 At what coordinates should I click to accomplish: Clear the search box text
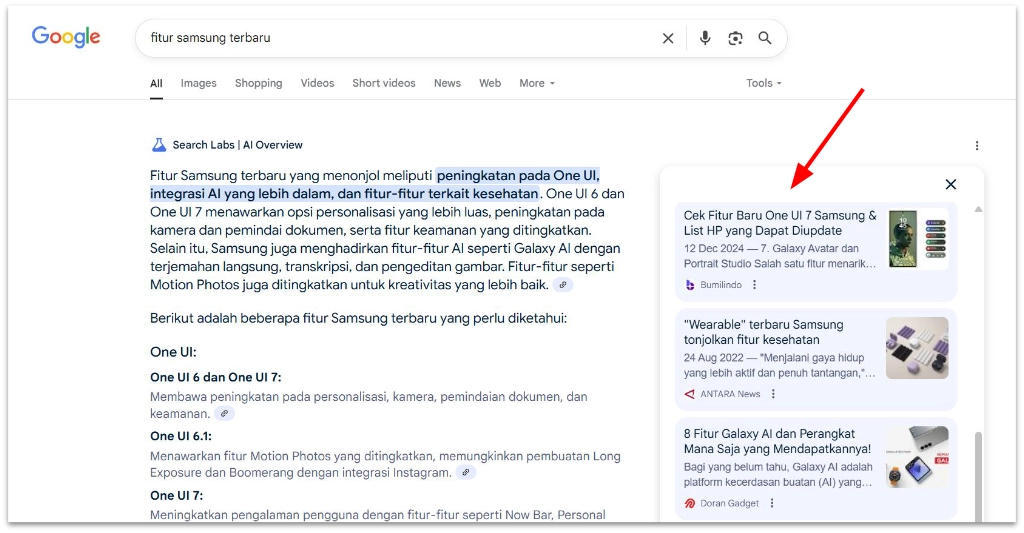tap(668, 38)
